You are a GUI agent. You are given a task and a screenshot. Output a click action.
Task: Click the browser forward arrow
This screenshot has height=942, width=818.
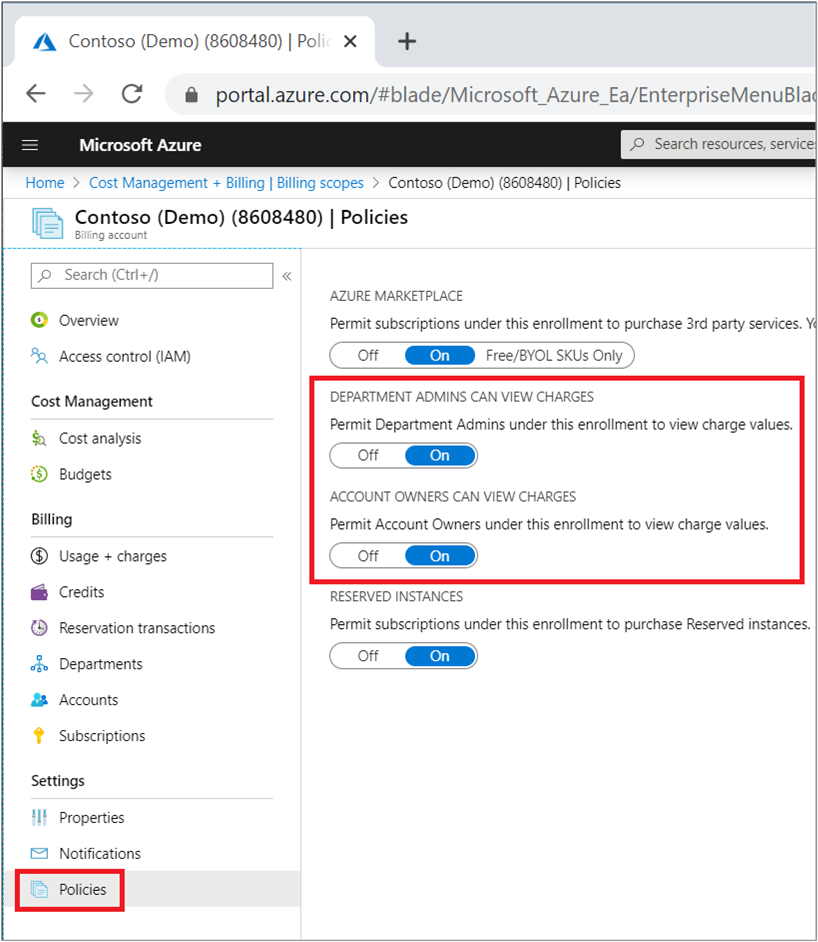(x=83, y=93)
